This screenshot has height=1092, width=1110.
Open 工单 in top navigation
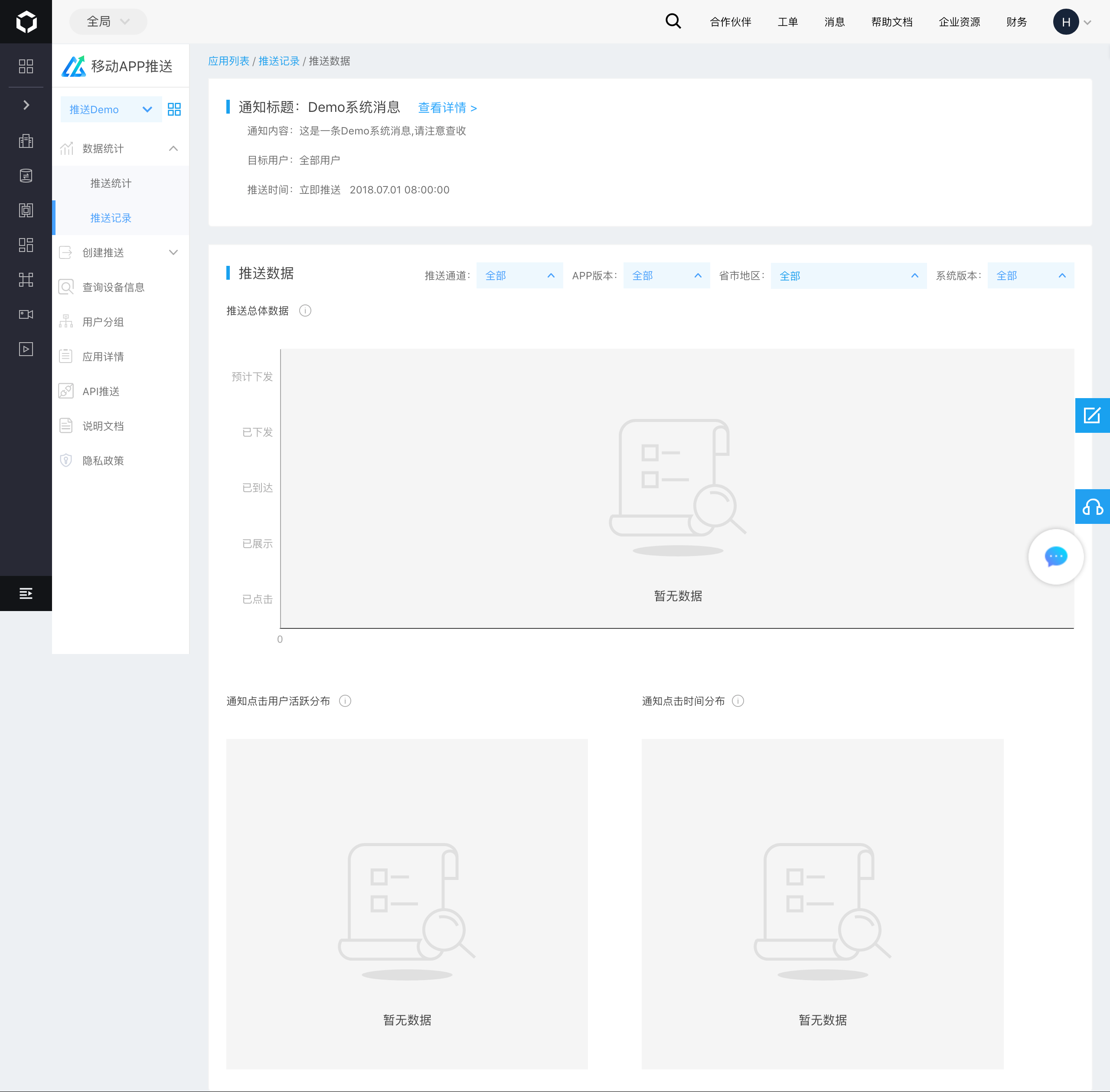pyautogui.click(x=788, y=22)
